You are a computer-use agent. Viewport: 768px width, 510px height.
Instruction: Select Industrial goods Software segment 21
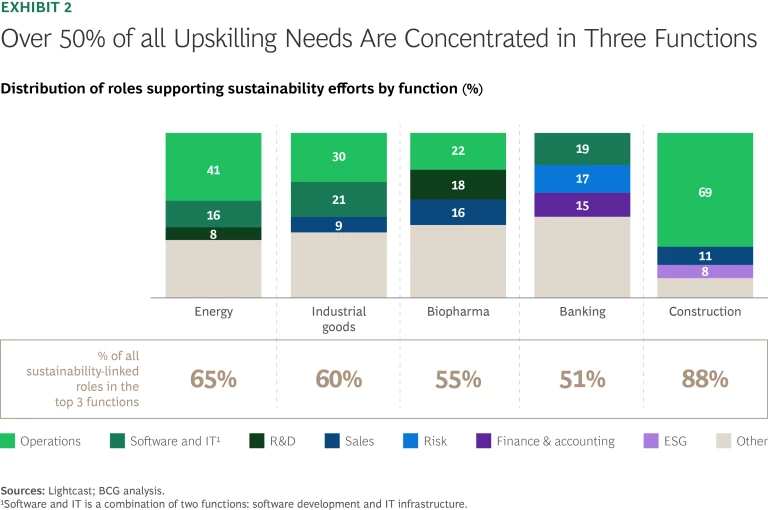pos(338,199)
